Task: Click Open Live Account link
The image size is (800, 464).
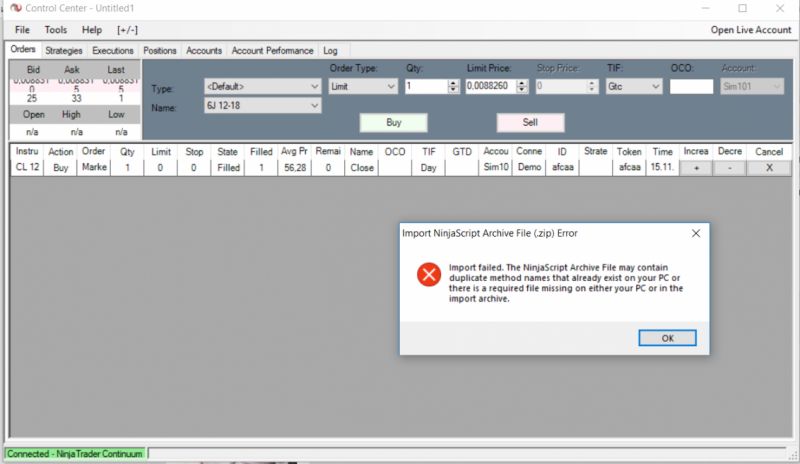Action: click(751, 30)
